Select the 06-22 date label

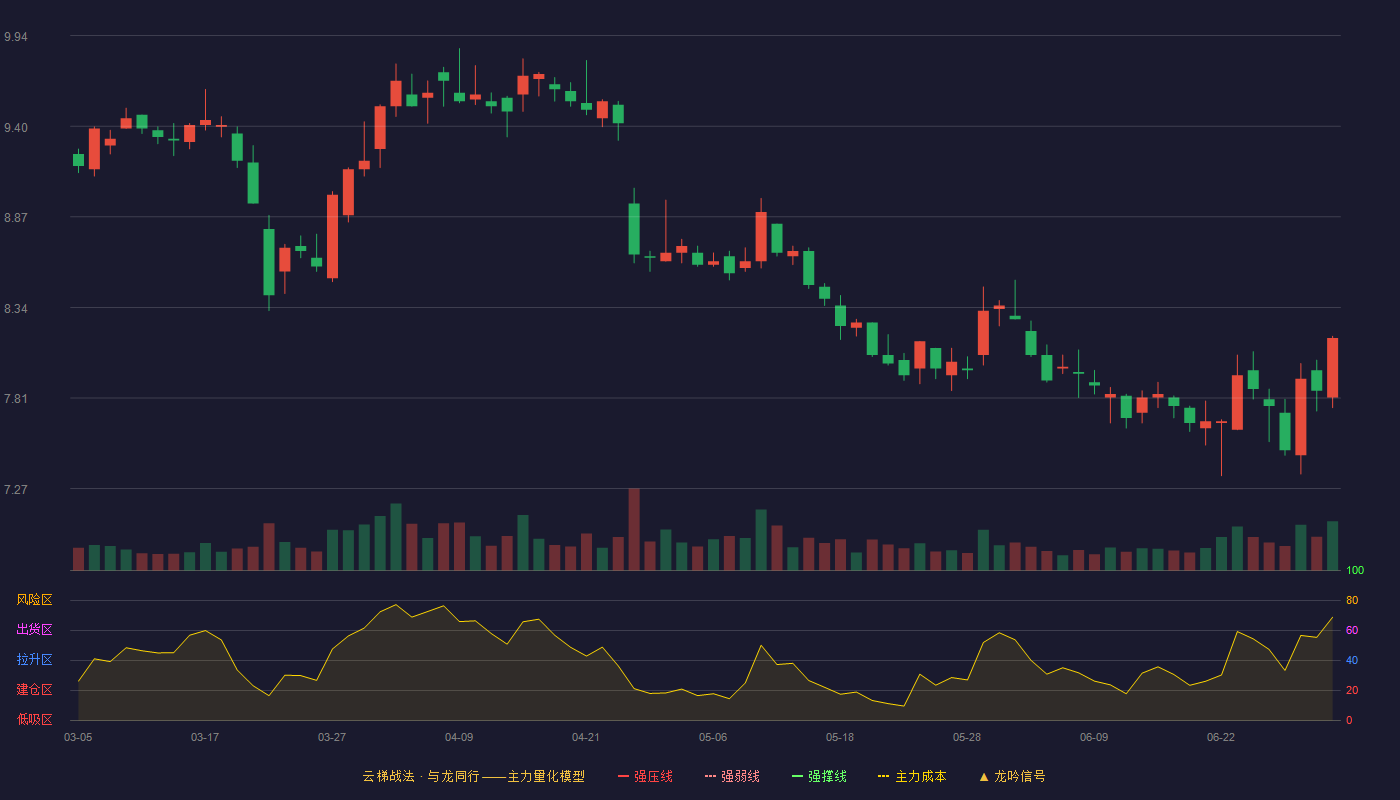[x=1221, y=737]
